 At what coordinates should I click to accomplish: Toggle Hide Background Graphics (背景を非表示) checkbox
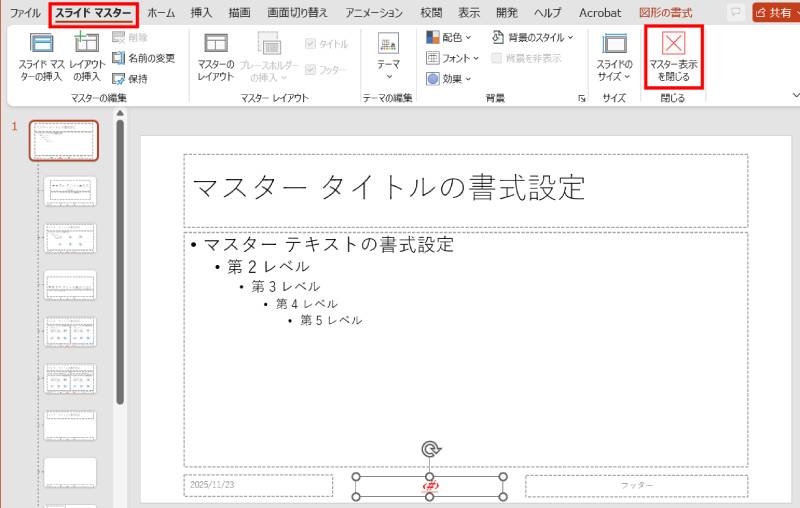point(526,58)
